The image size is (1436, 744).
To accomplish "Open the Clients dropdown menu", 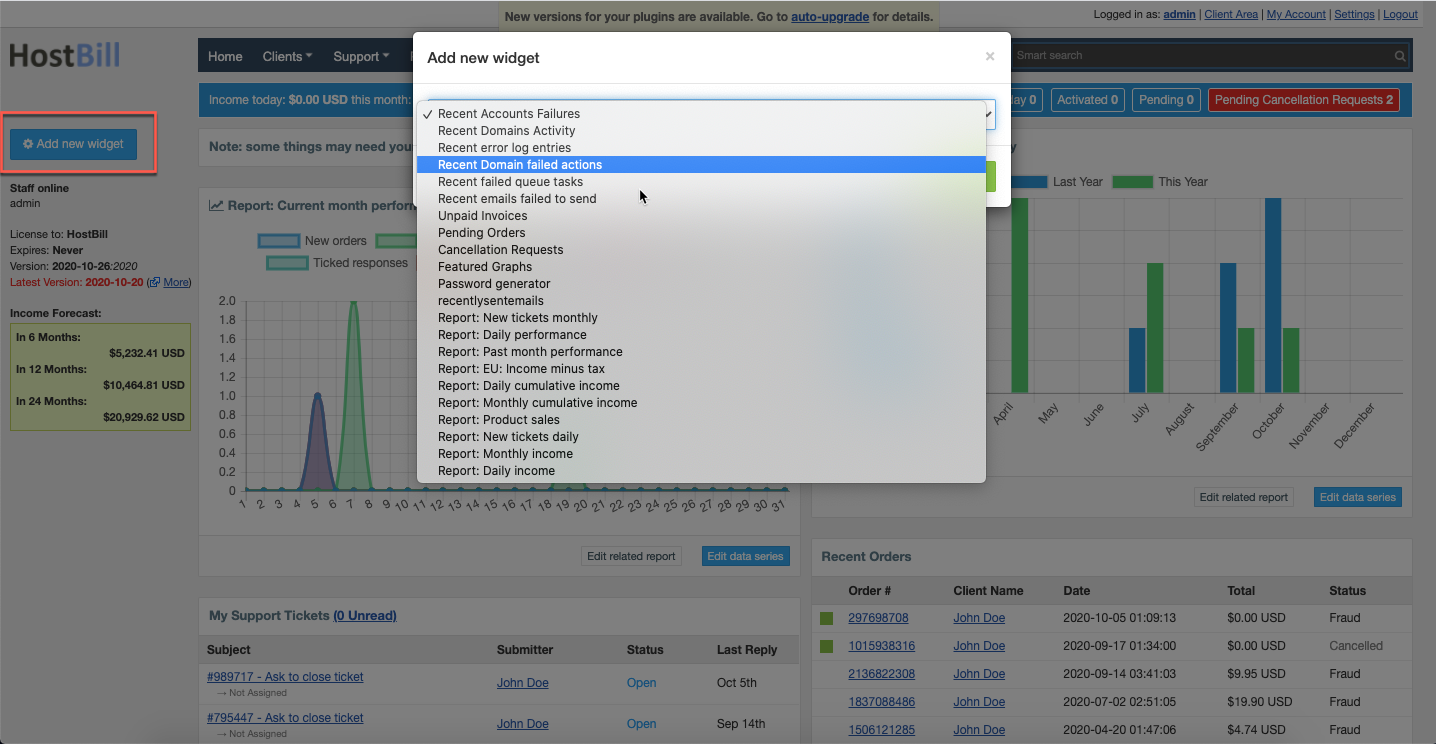I will click(x=287, y=56).
